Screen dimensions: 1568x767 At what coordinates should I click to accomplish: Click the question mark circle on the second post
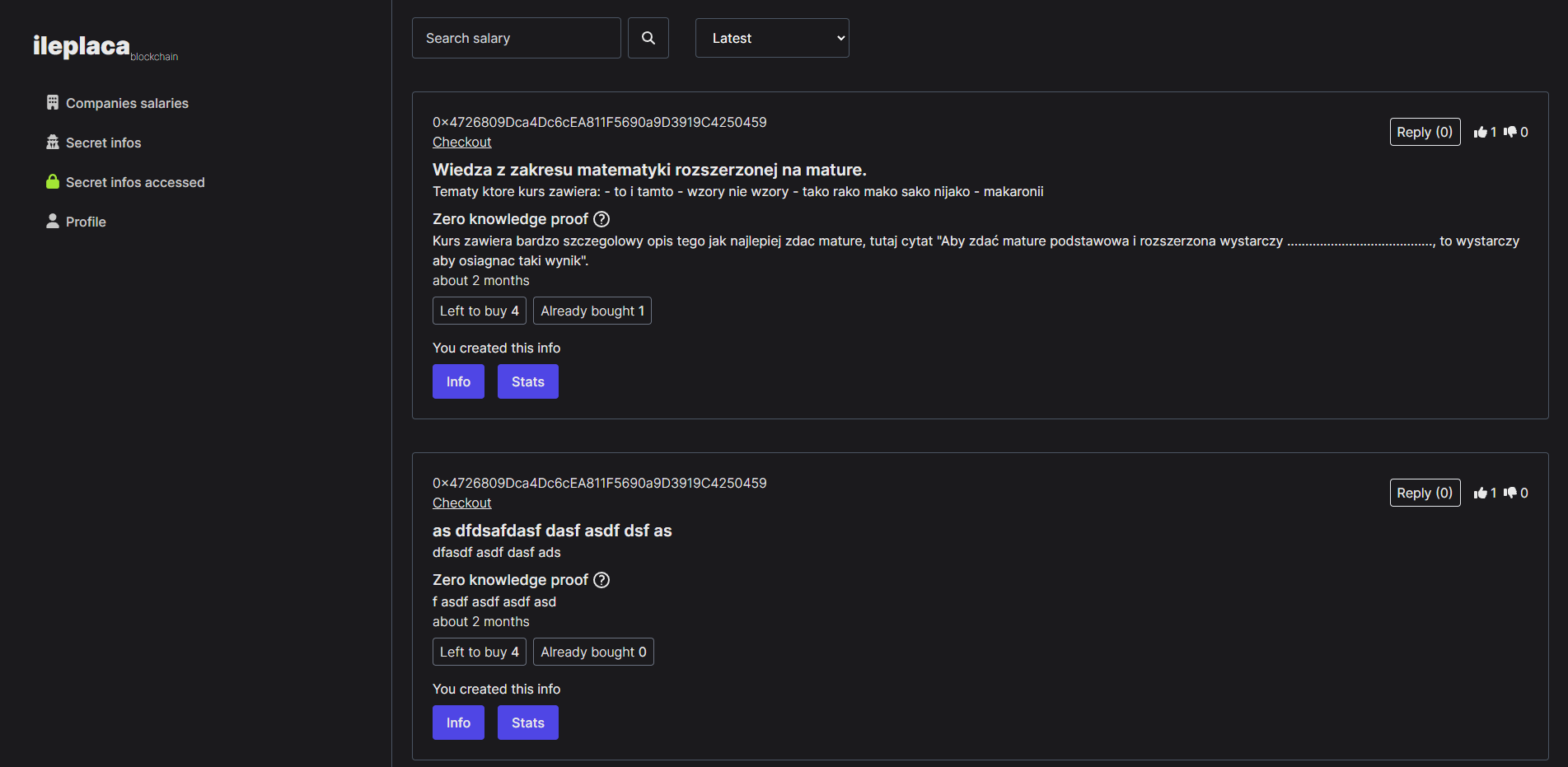click(x=601, y=579)
